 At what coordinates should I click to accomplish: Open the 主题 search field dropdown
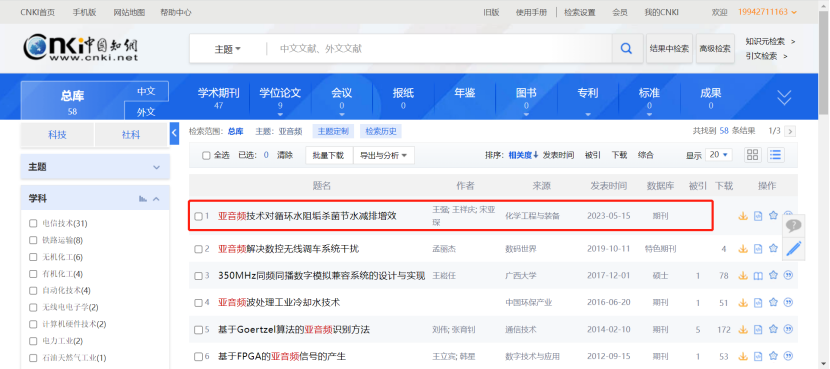[228, 49]
